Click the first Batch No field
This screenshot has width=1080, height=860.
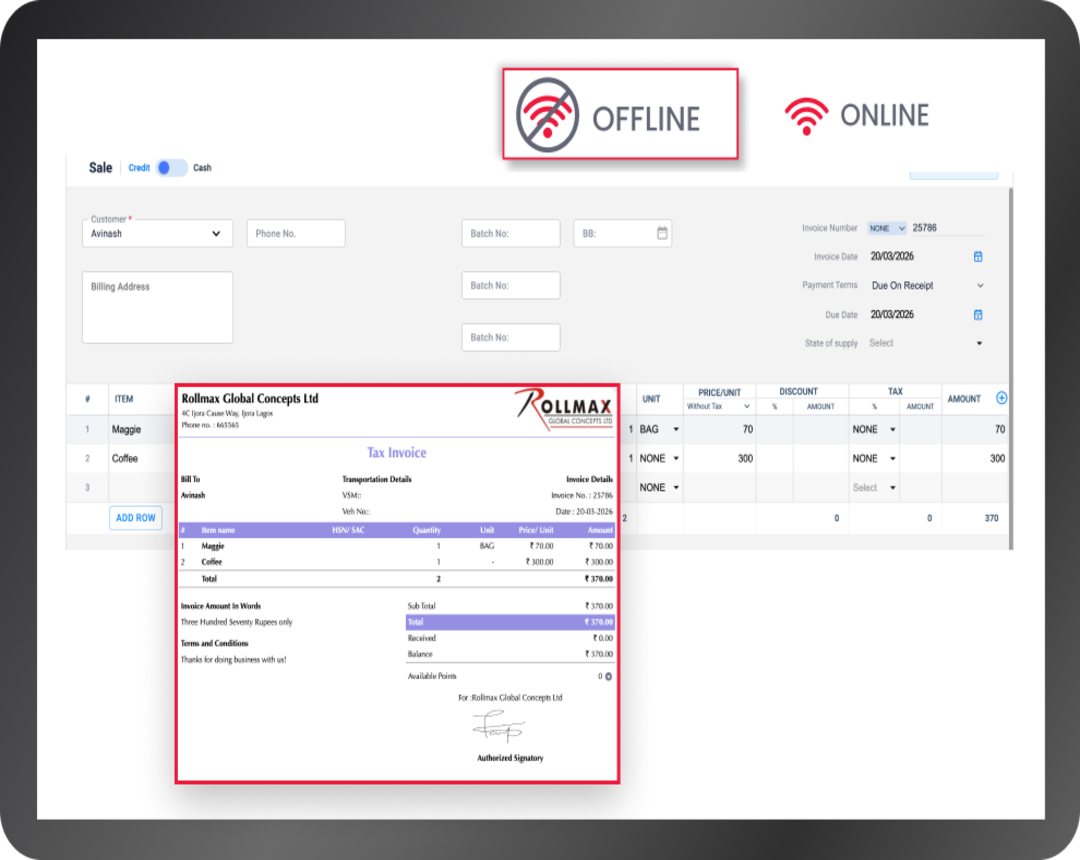tap(510, 233)
